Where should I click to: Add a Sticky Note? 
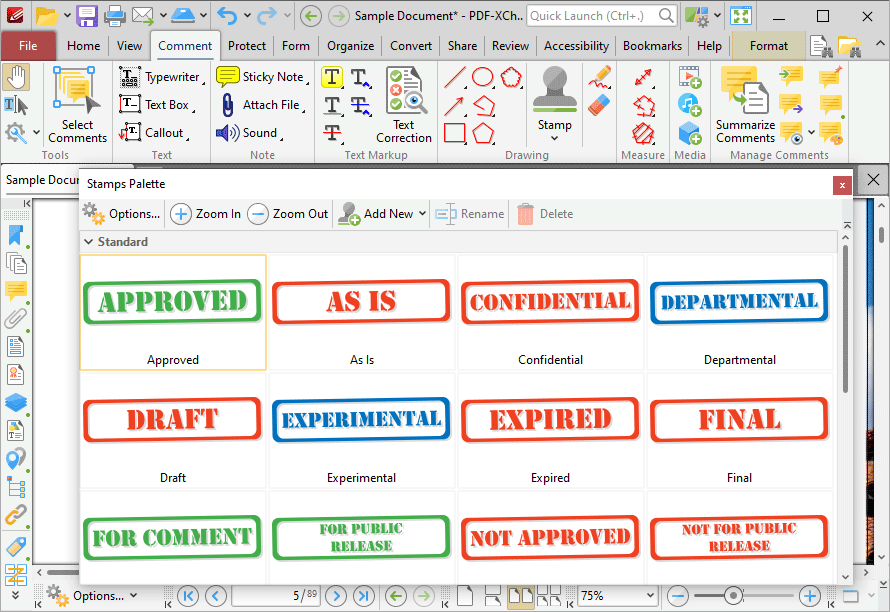(262, 77)
